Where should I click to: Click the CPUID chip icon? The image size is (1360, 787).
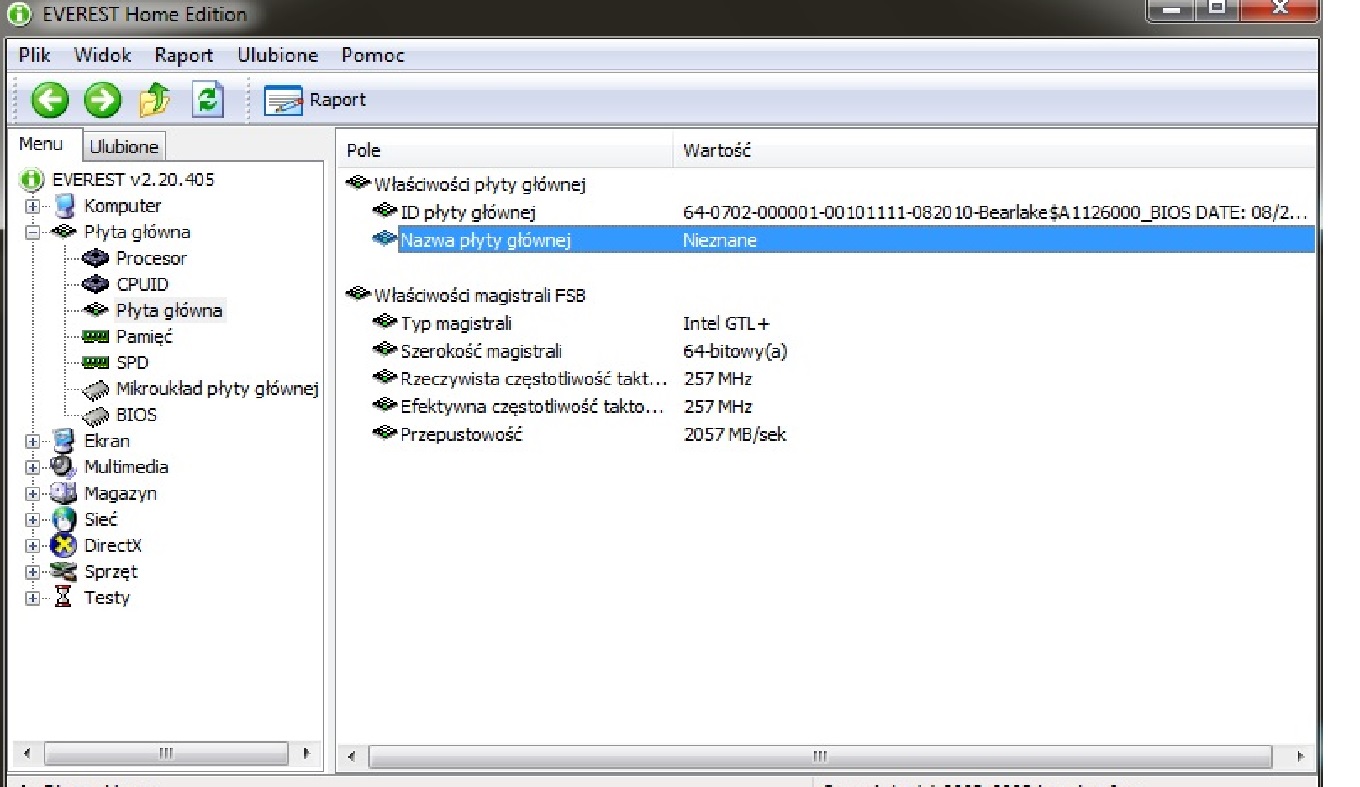coord(96,284)
